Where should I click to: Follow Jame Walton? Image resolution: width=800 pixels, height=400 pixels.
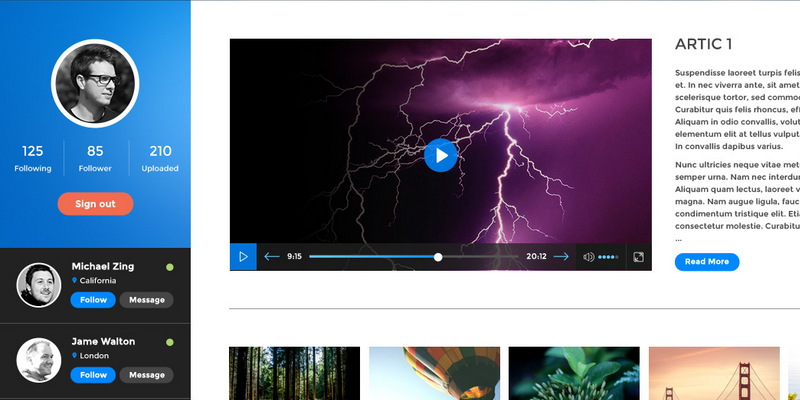click(x=93, y=375)
